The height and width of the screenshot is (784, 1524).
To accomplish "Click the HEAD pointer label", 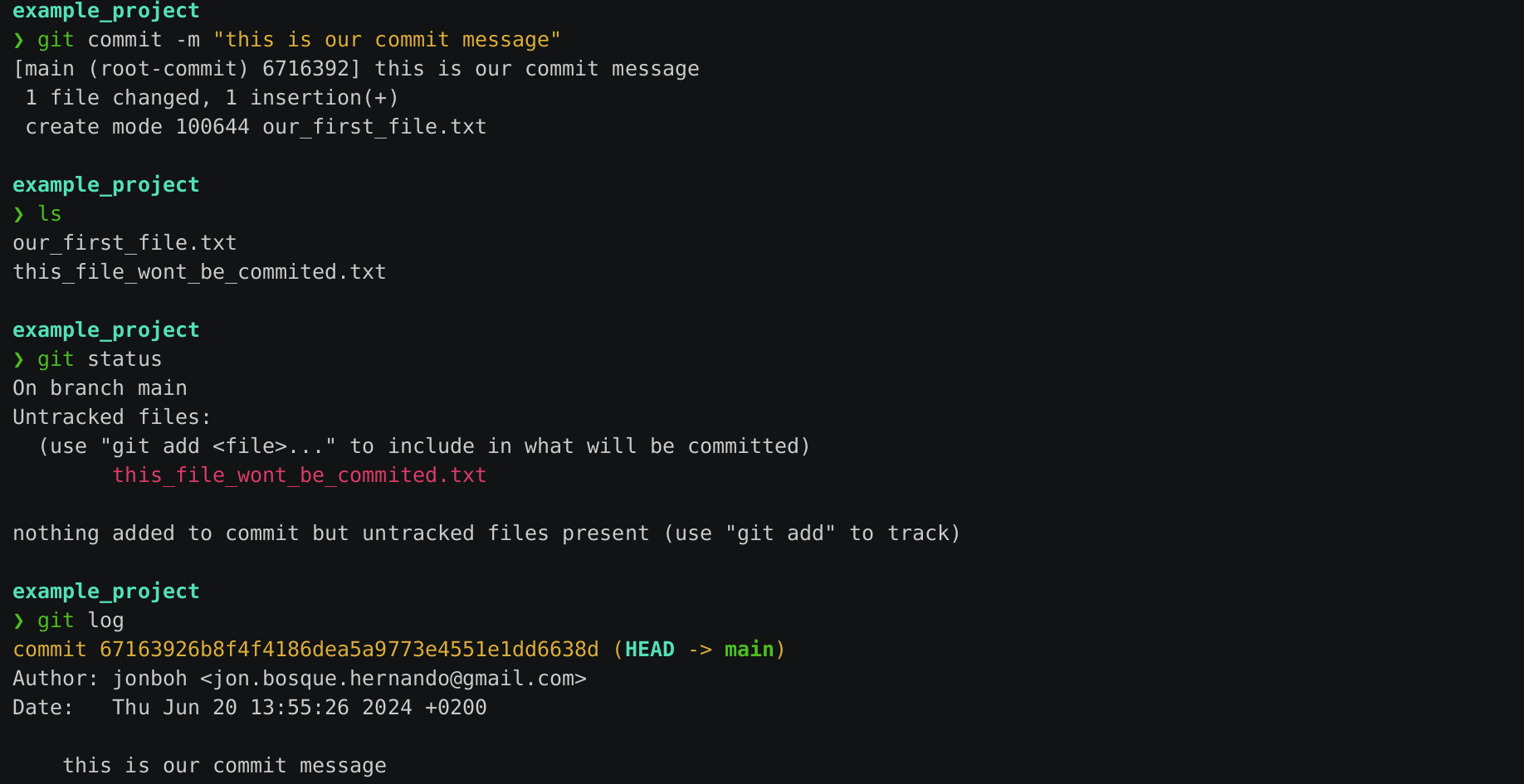I will (x=650, y=650).
